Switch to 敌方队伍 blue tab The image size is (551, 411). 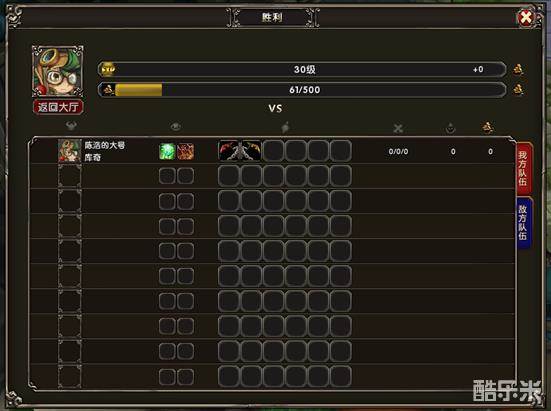click(x=524, y=223)
